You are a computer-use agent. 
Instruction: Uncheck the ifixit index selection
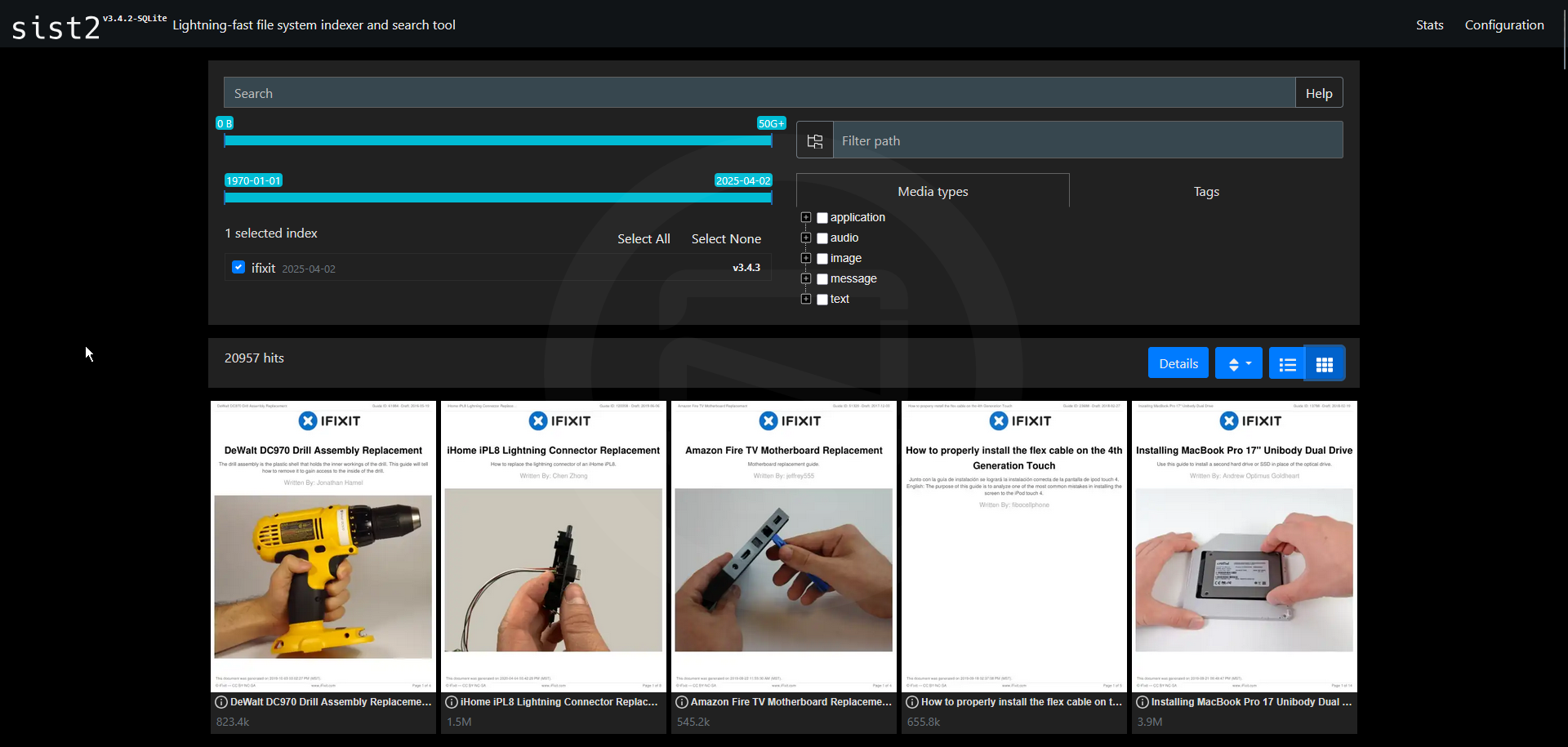[238, 267]
